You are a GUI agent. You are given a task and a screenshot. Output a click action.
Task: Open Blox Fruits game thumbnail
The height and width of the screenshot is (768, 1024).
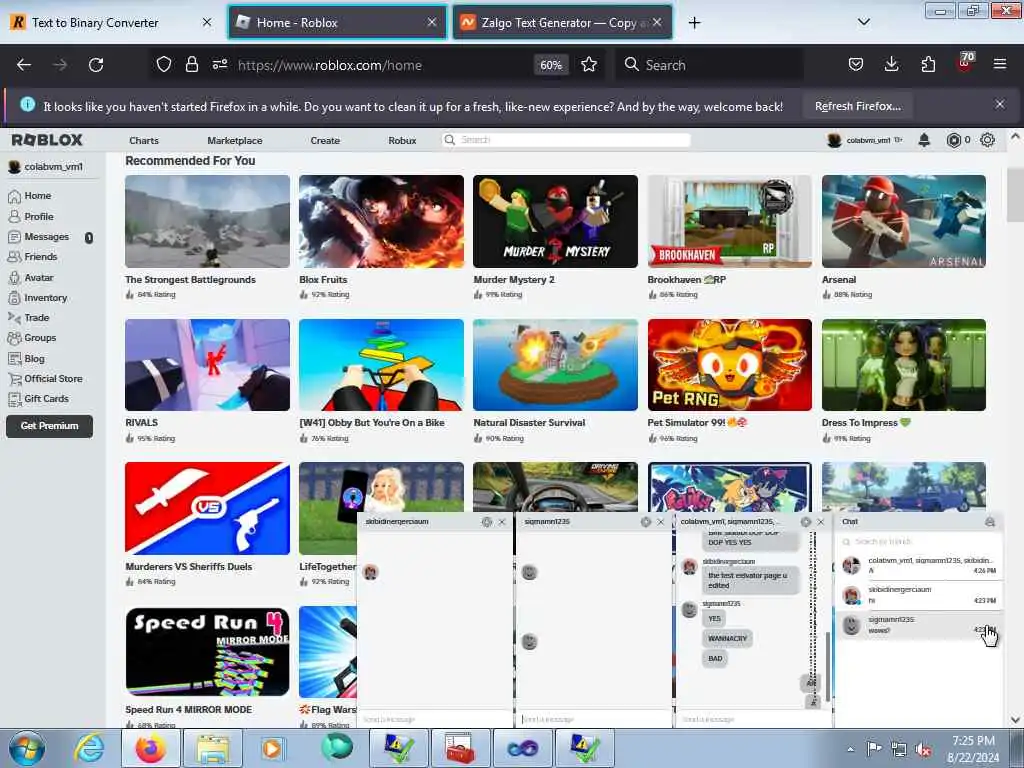pyautogui.click(x=381, y=221)
